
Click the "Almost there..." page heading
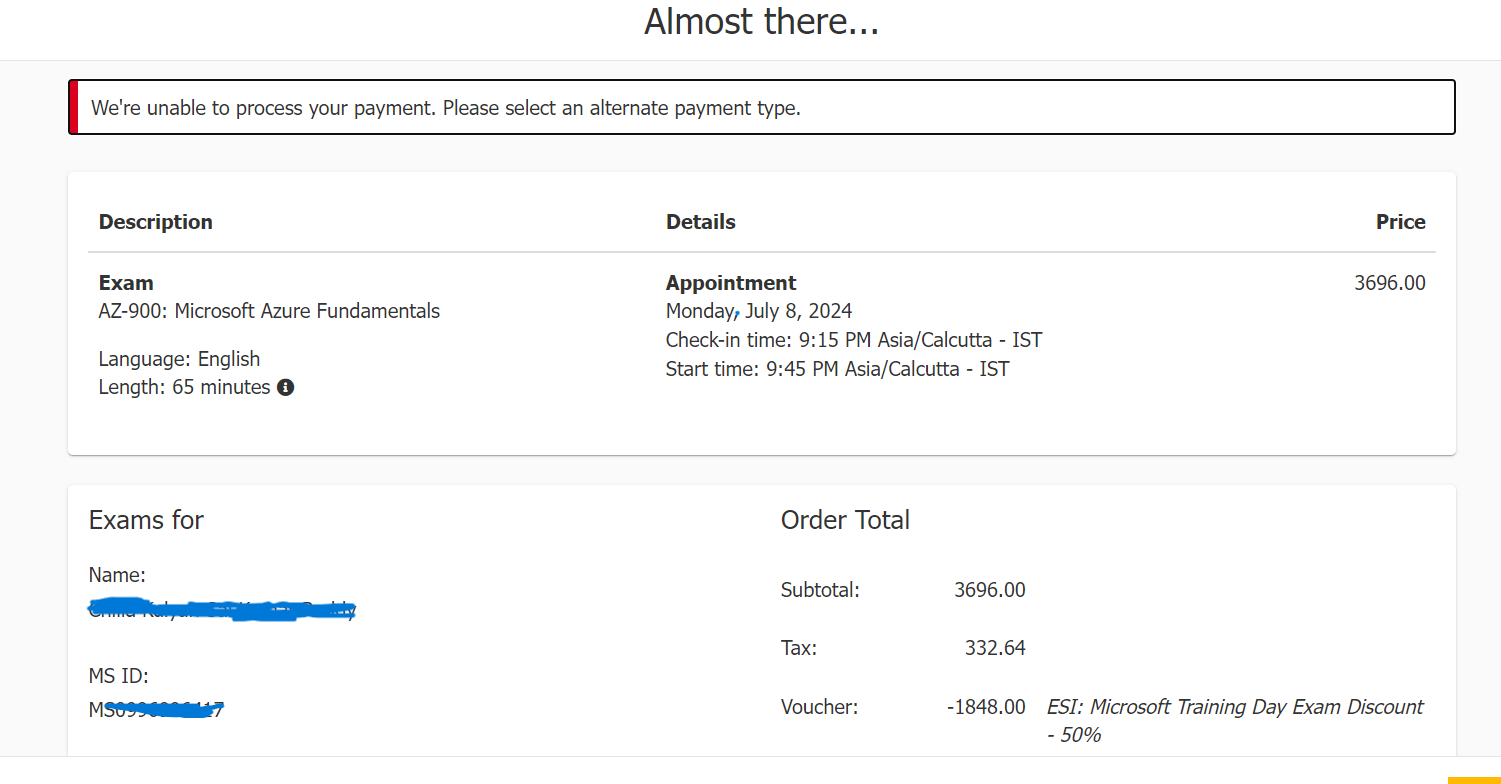[x=761, y=21]
